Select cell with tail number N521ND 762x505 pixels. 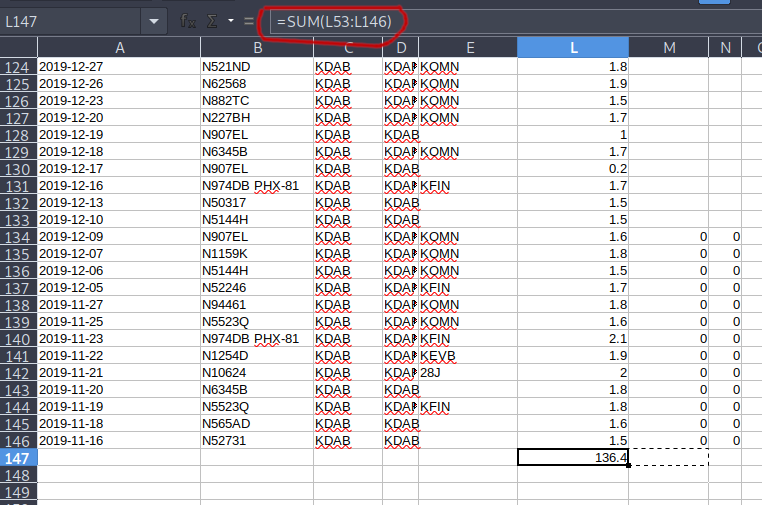(x=257, y=67)
